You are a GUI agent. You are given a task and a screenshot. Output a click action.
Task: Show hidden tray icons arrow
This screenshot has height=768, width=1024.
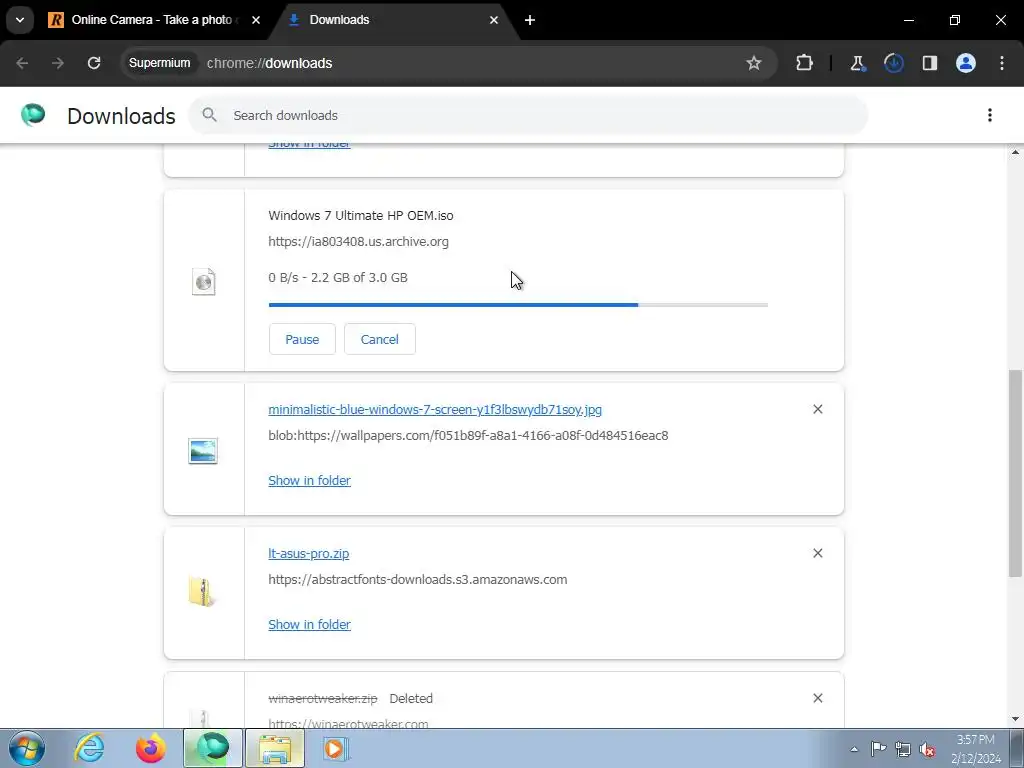click(x=854, y=749)
